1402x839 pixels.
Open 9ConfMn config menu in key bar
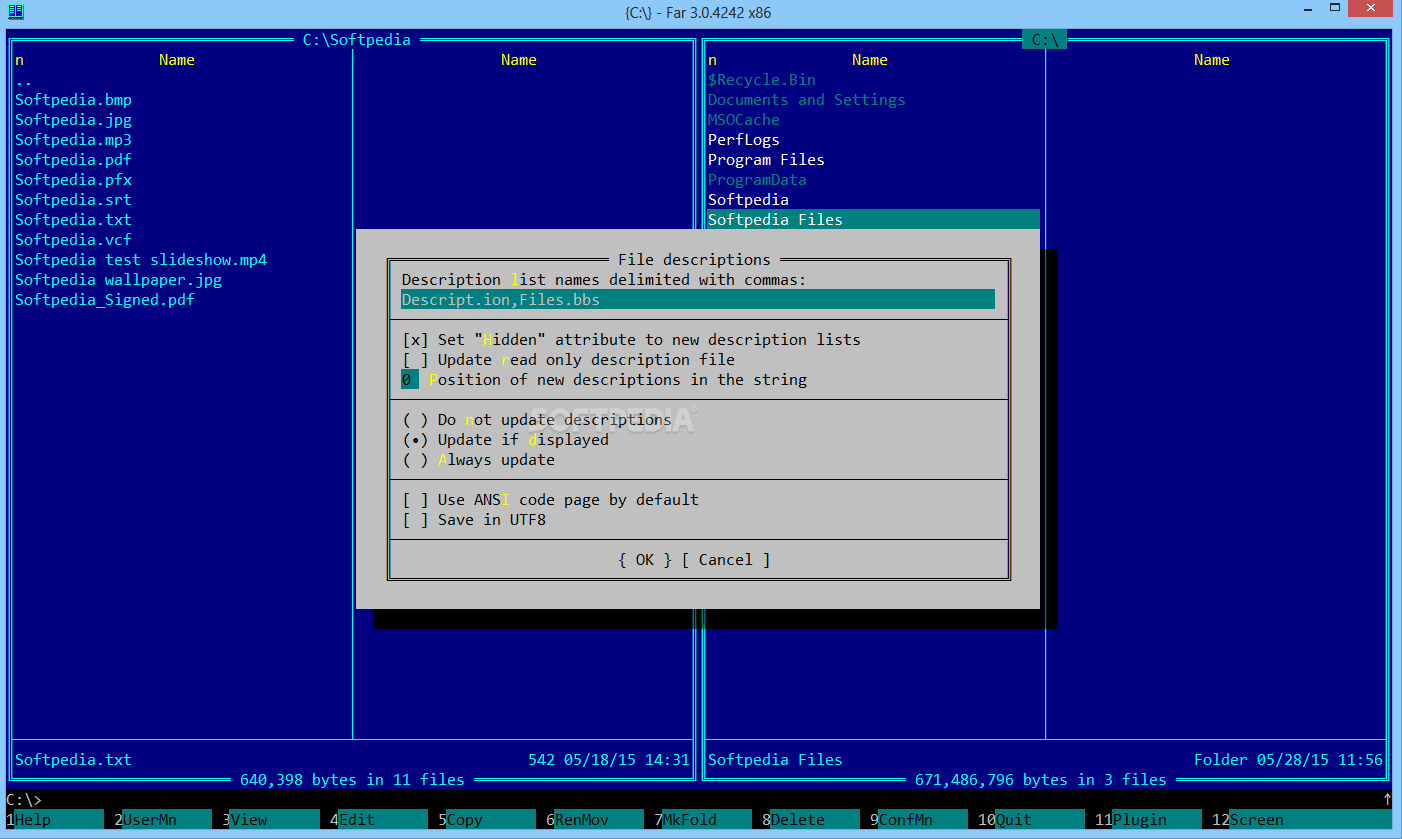point(919,820)
